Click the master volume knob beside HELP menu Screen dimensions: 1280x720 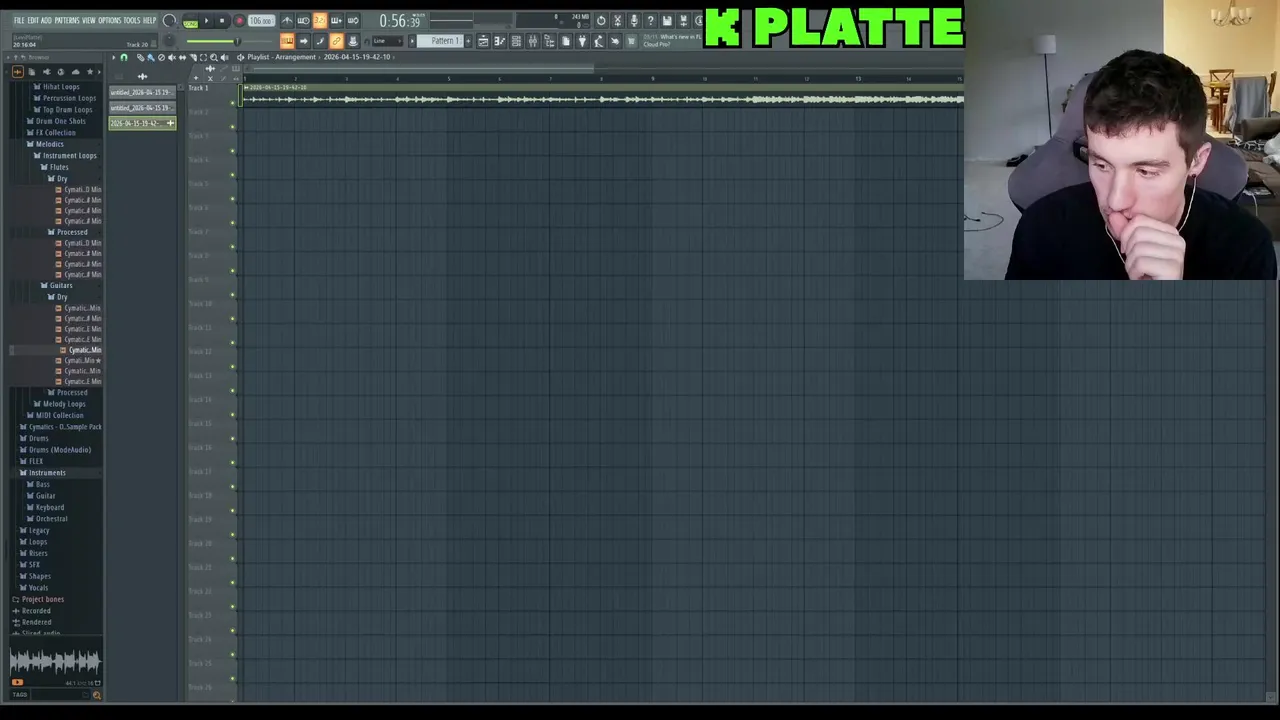click(169, 20)
